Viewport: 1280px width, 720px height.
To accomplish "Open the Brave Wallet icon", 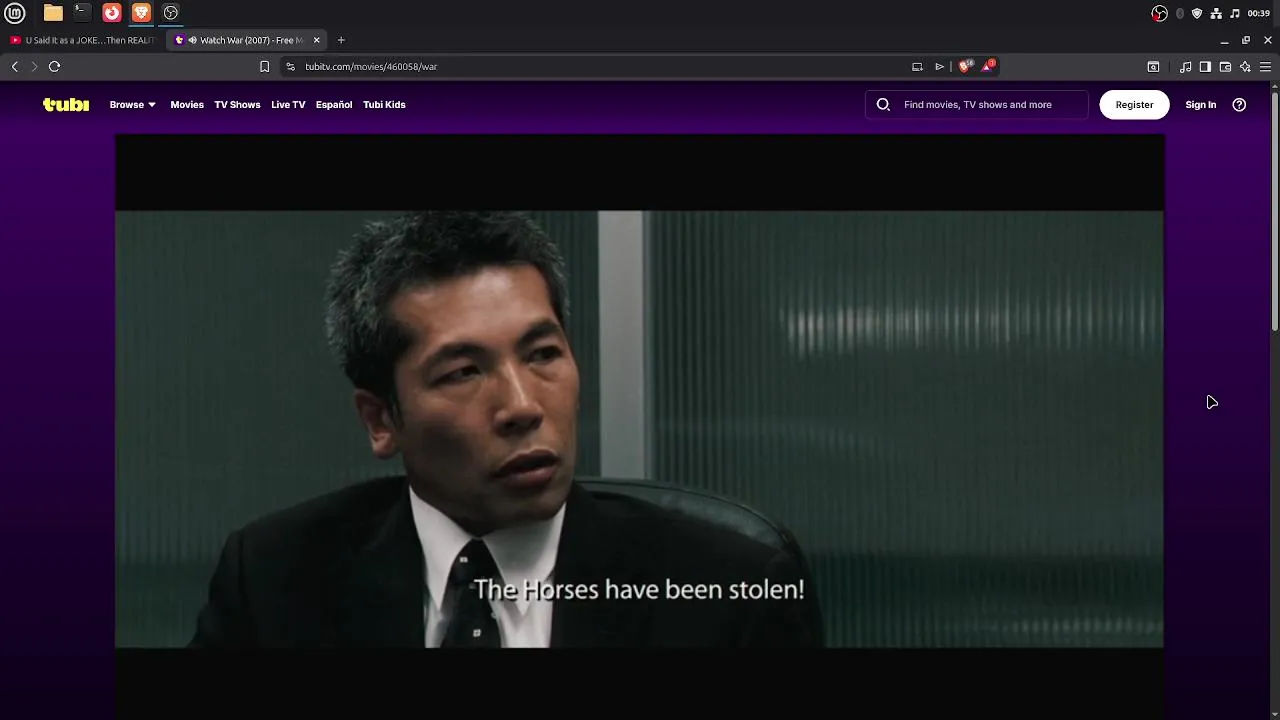I will coord(1225,66).
